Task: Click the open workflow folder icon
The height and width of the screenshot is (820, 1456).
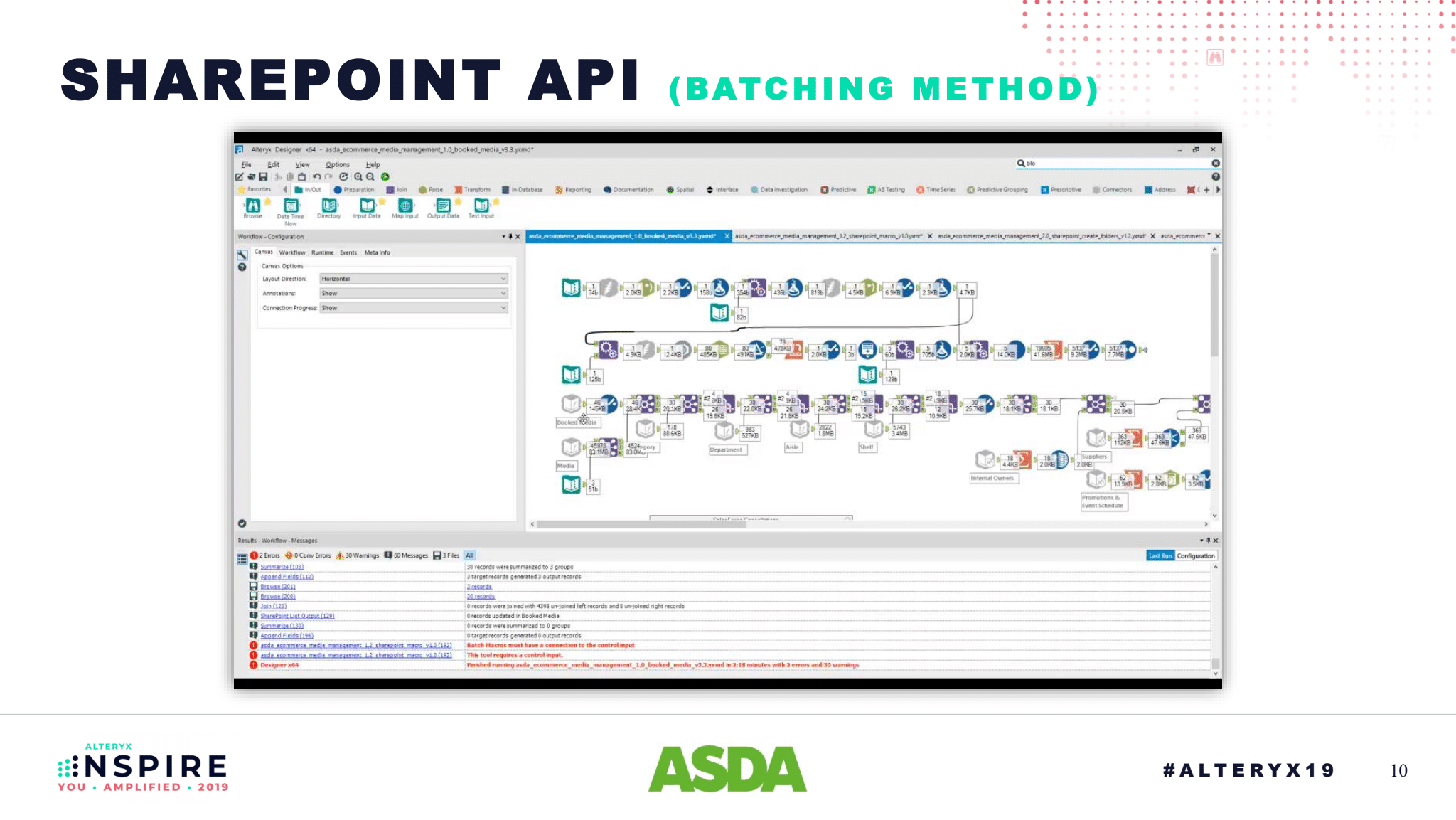Action: pyautogui.click(x=251, y=177)
